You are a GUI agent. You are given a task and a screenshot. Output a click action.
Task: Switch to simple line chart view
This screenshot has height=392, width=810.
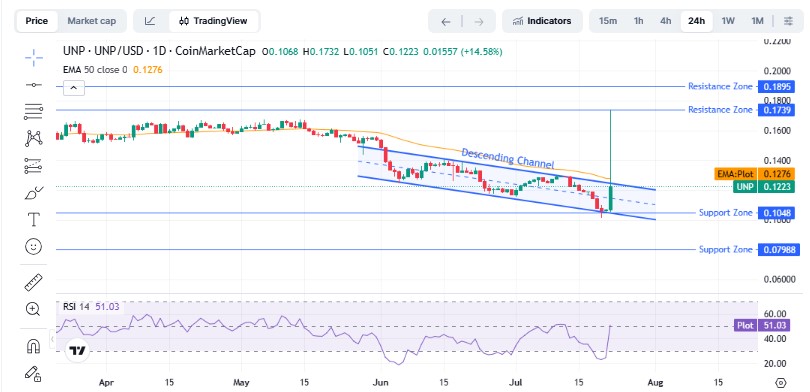click(x=150, y=21)
